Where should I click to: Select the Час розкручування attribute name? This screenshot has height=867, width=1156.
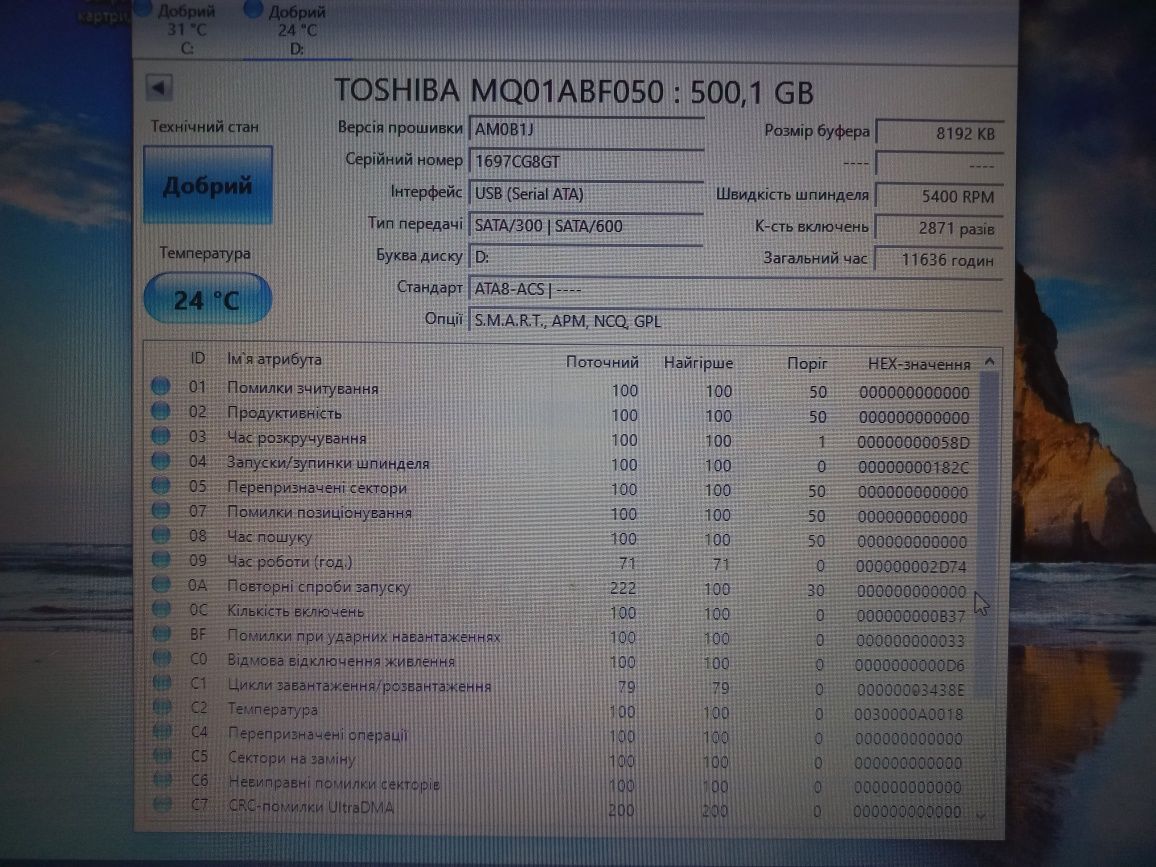[296, 438]
